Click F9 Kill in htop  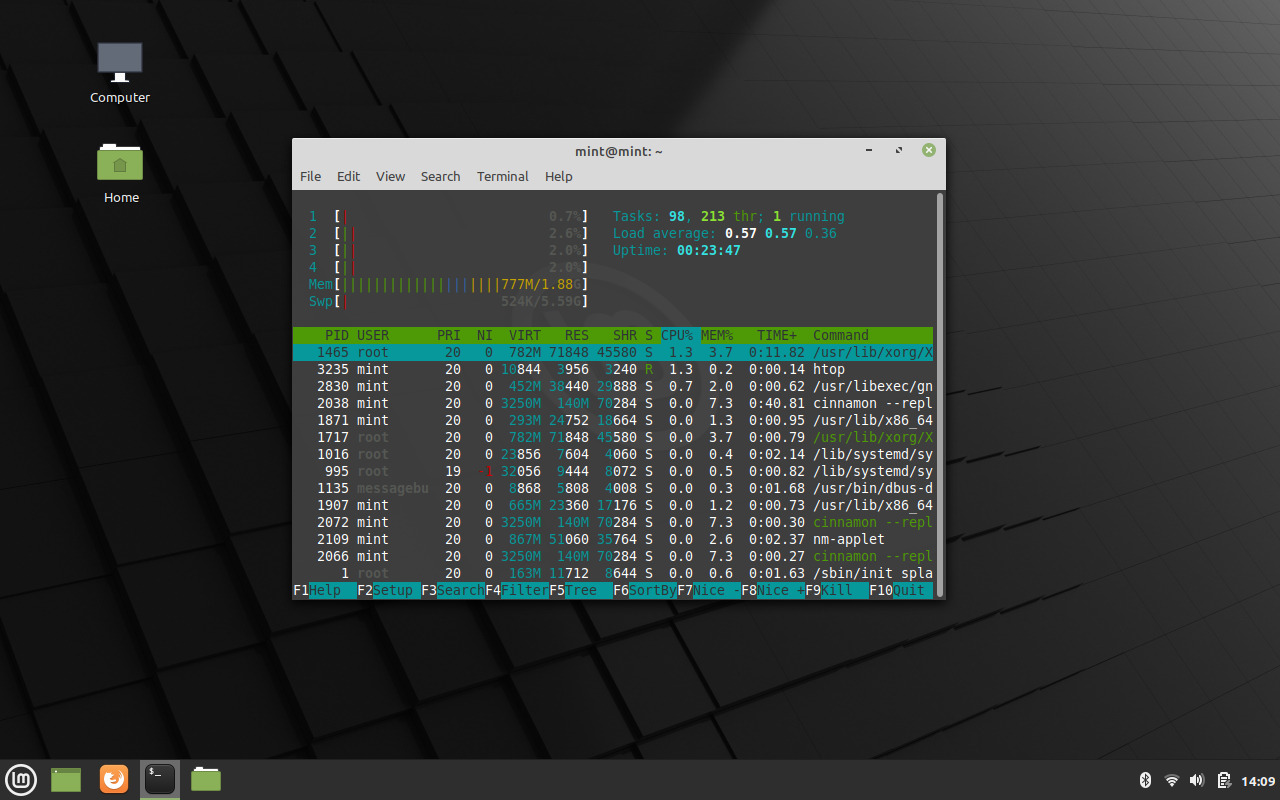coord(837,590)
